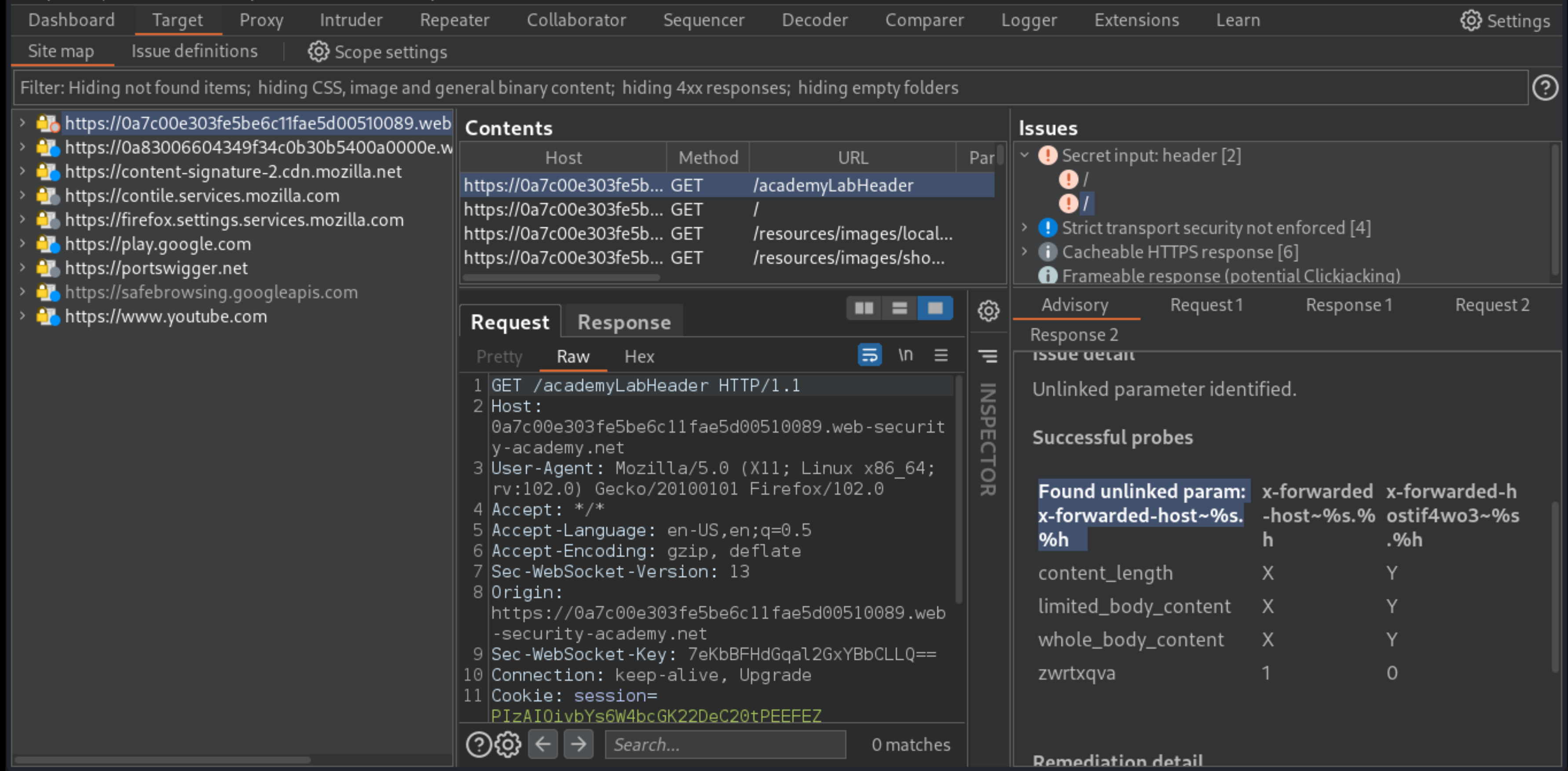
Task: Select Hex view of request
Action: tap(639, 357)
